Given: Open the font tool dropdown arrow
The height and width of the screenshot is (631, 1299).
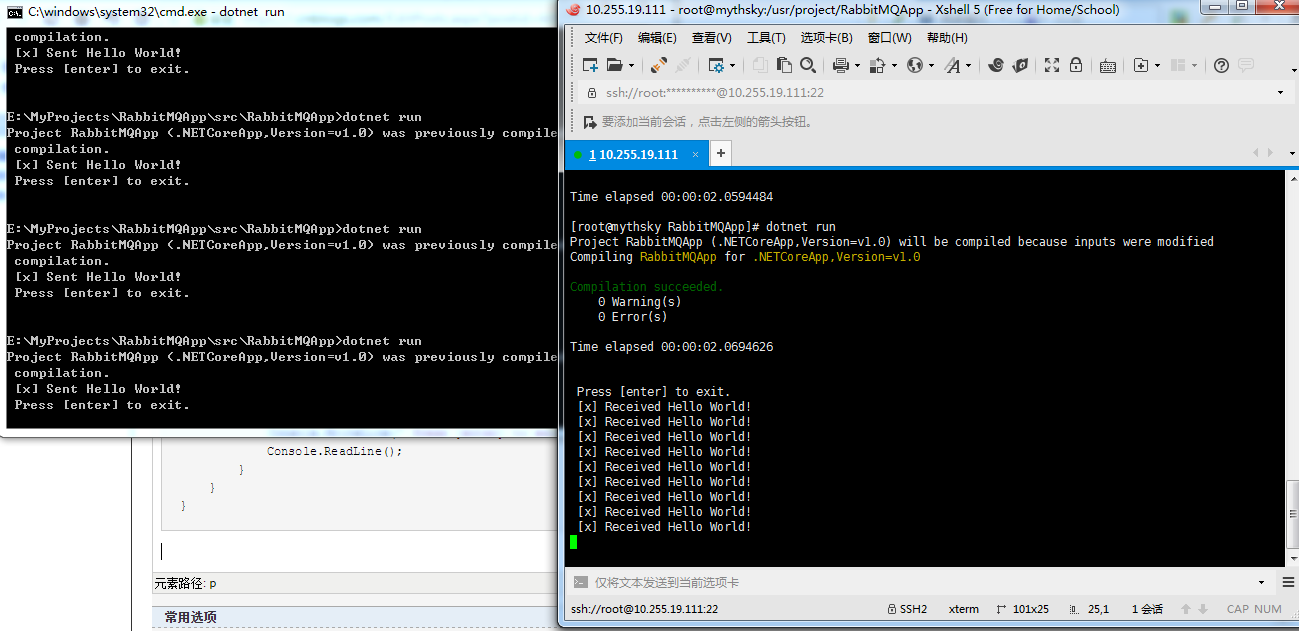Looking at the screenshot, I should tap(968, 64).
